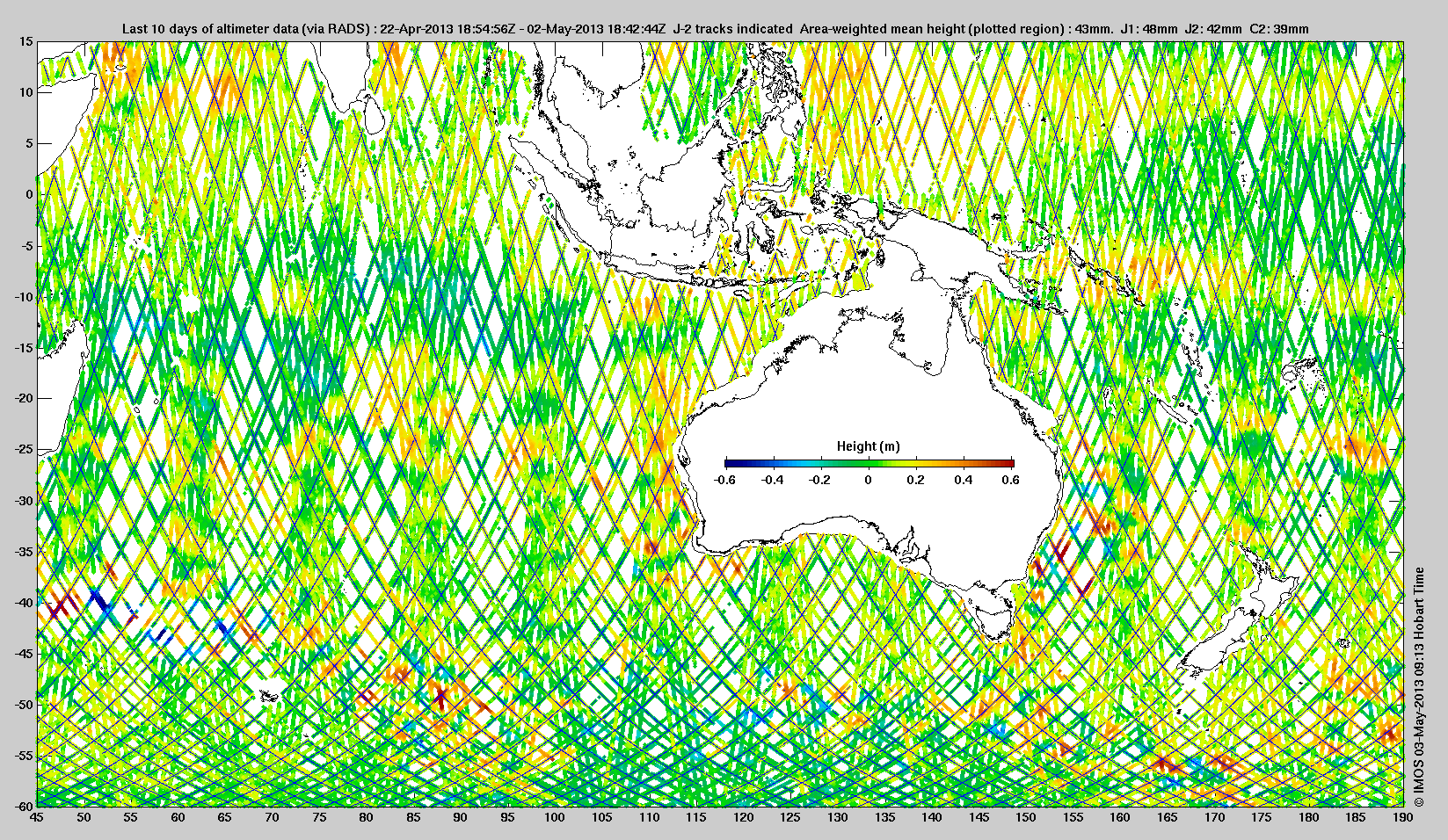Click latitude axis label '-10'
1448x840 pixels.
tap(25, 296)
